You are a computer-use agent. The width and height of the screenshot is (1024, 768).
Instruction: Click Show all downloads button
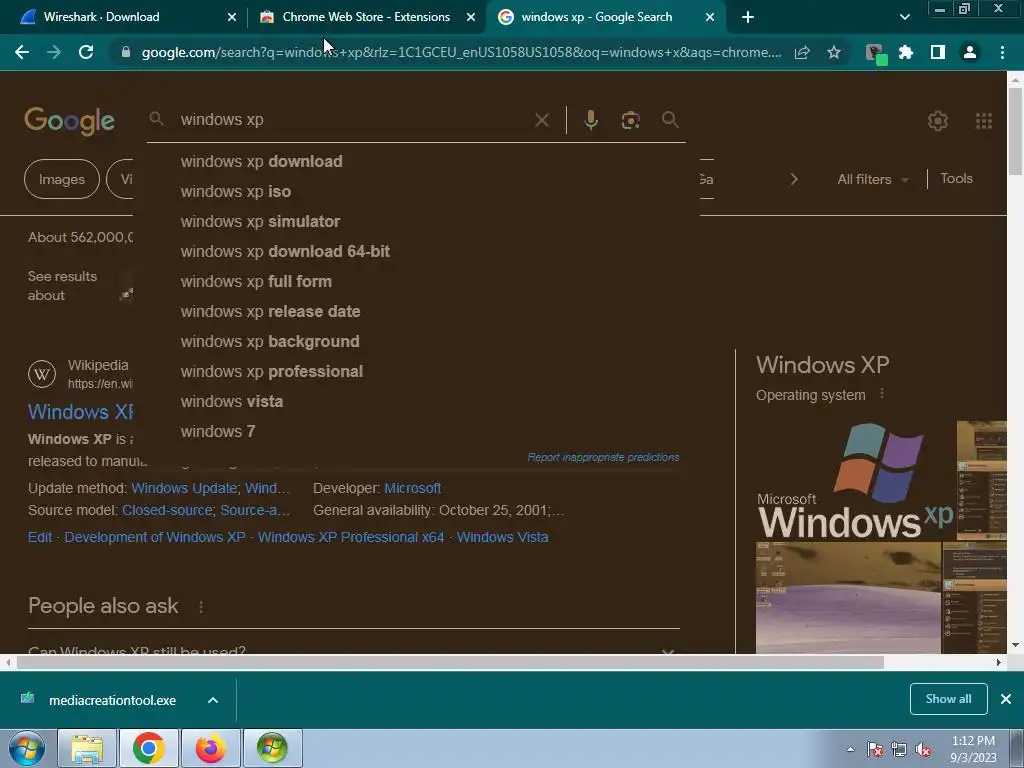[x=948, y=699]
